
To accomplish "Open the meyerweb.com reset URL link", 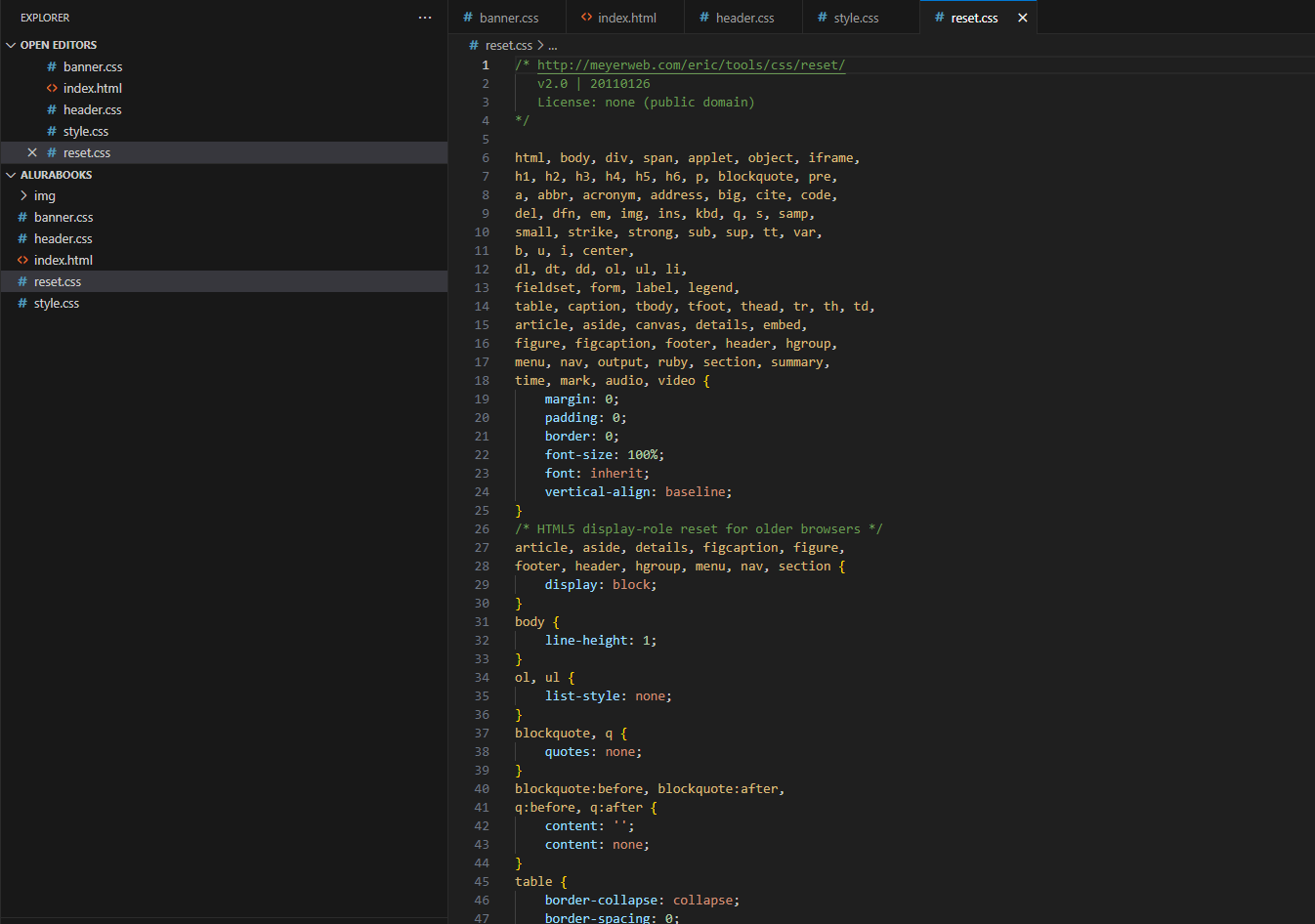I will 691,64.
